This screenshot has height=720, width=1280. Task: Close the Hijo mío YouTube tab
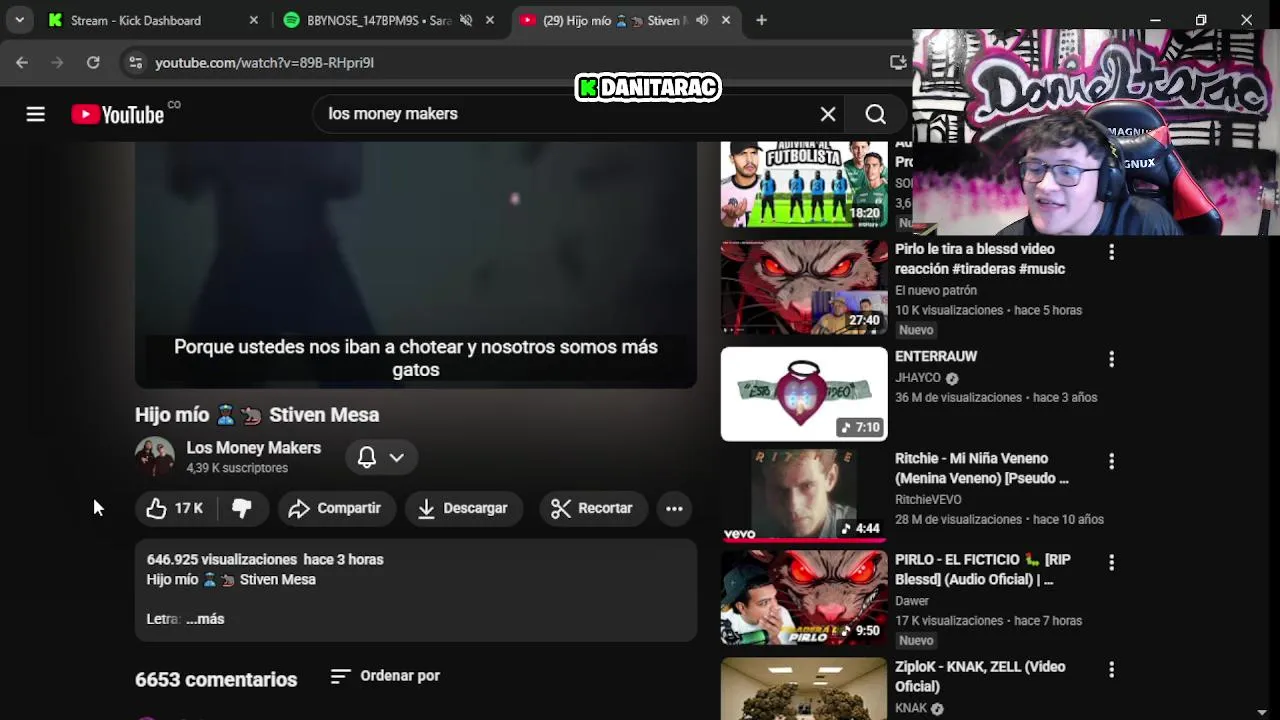coord(726,20)
